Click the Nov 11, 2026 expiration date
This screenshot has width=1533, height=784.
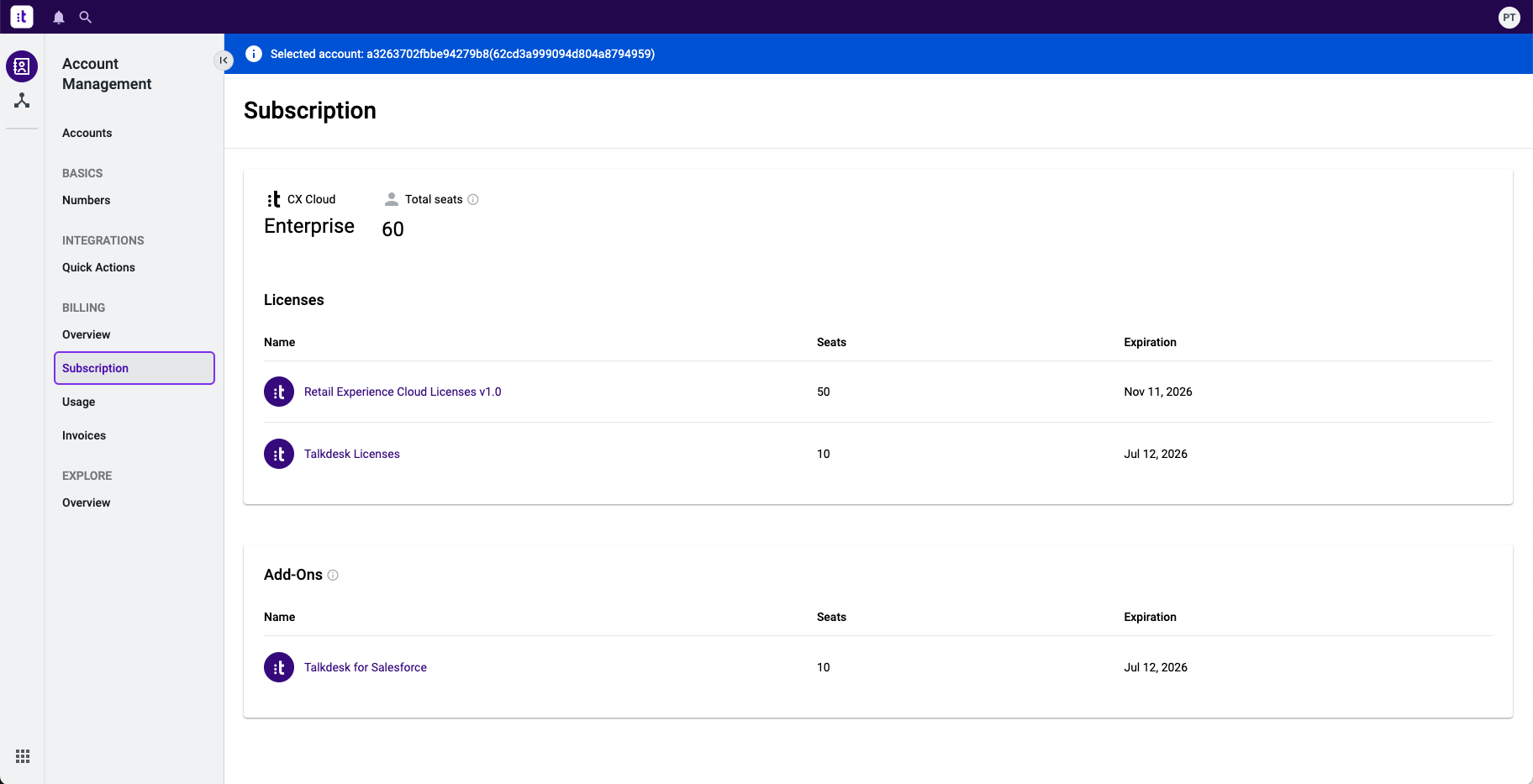tap(1158, 392)
